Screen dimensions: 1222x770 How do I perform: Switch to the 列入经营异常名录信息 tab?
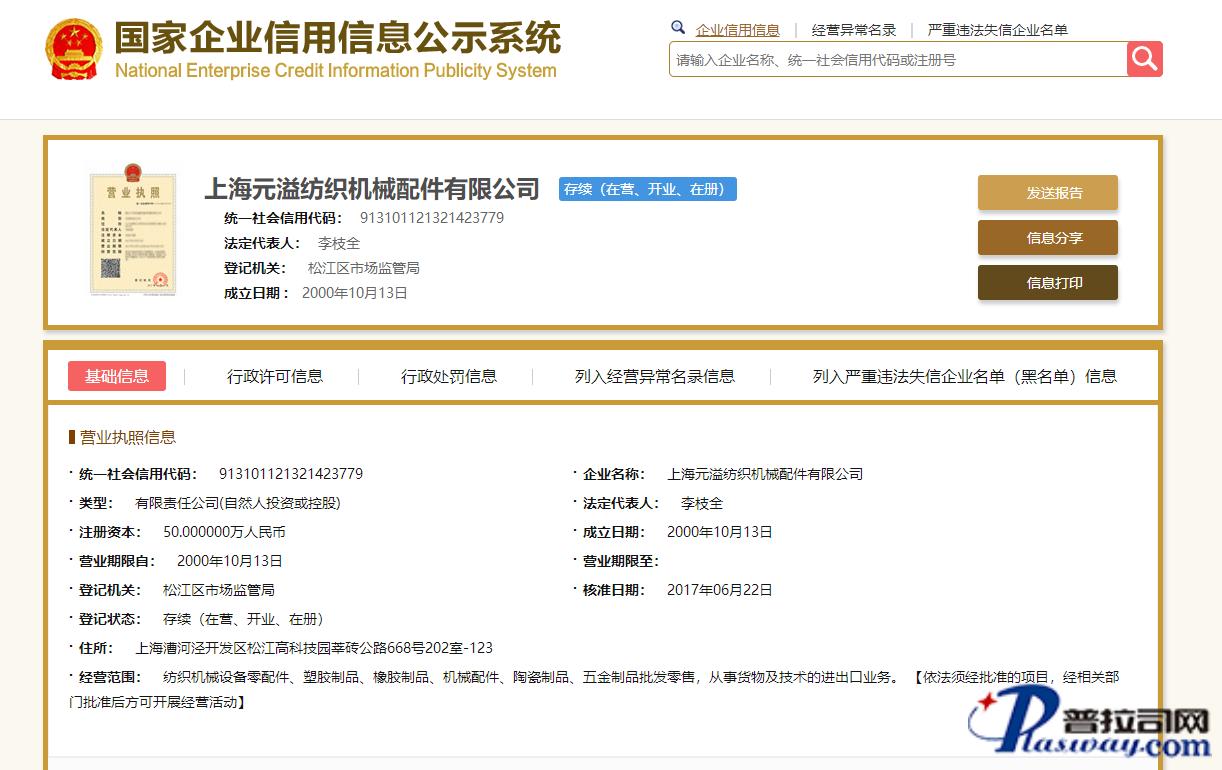[x=655, y=376]
